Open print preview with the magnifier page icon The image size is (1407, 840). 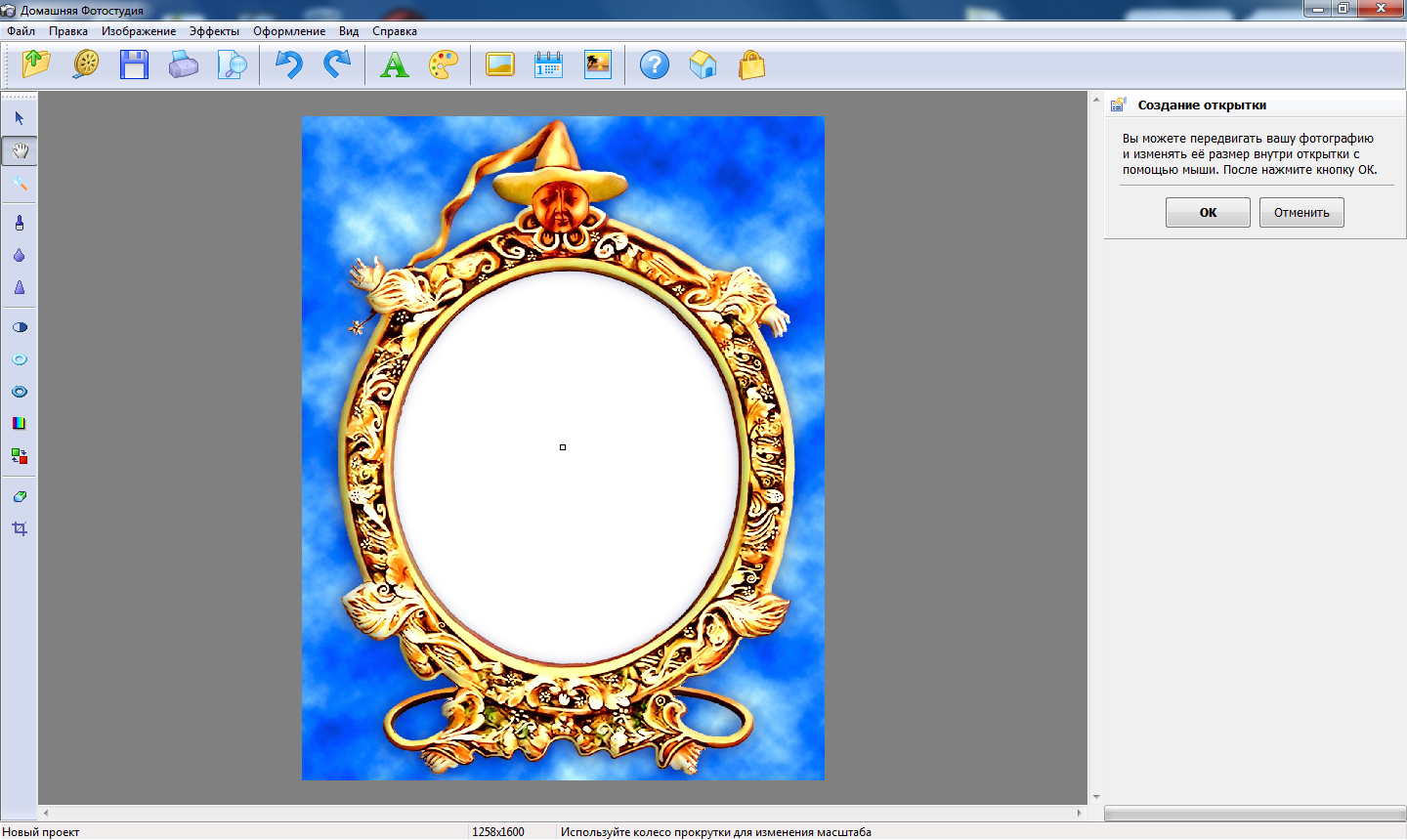point(232,65)
